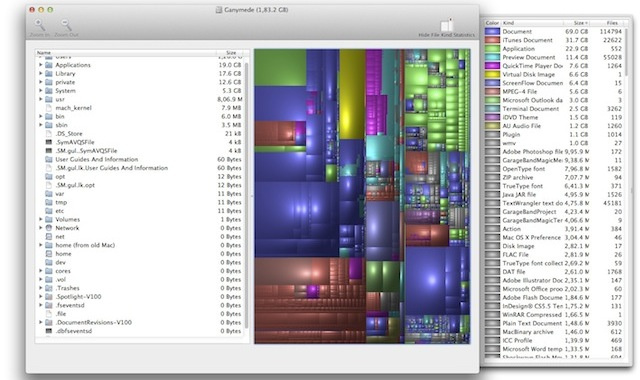640x380 pixels.
Task: Click the Virtual Disk Image yellow swatch
Action: 492,74
